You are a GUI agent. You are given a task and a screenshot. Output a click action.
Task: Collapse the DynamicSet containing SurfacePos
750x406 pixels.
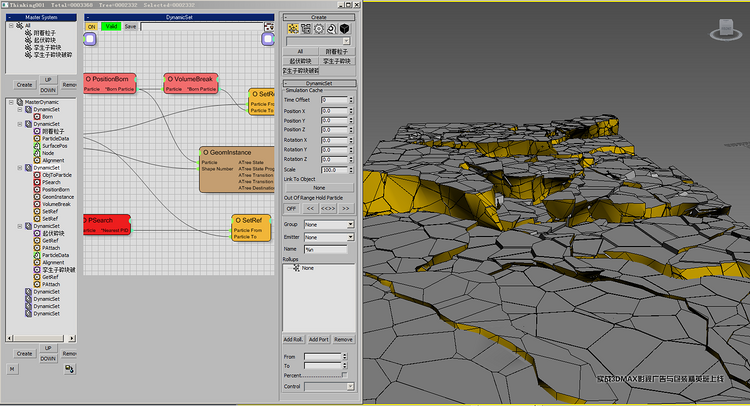[20, 124]
